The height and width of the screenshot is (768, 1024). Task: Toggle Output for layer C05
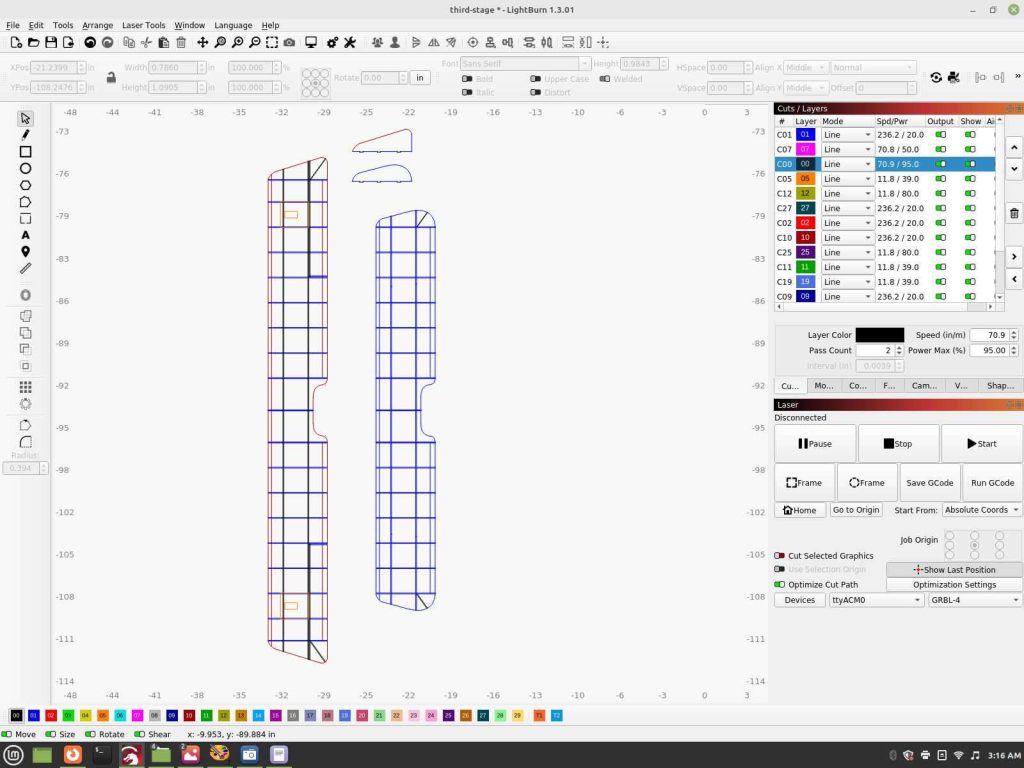[940, 179]
